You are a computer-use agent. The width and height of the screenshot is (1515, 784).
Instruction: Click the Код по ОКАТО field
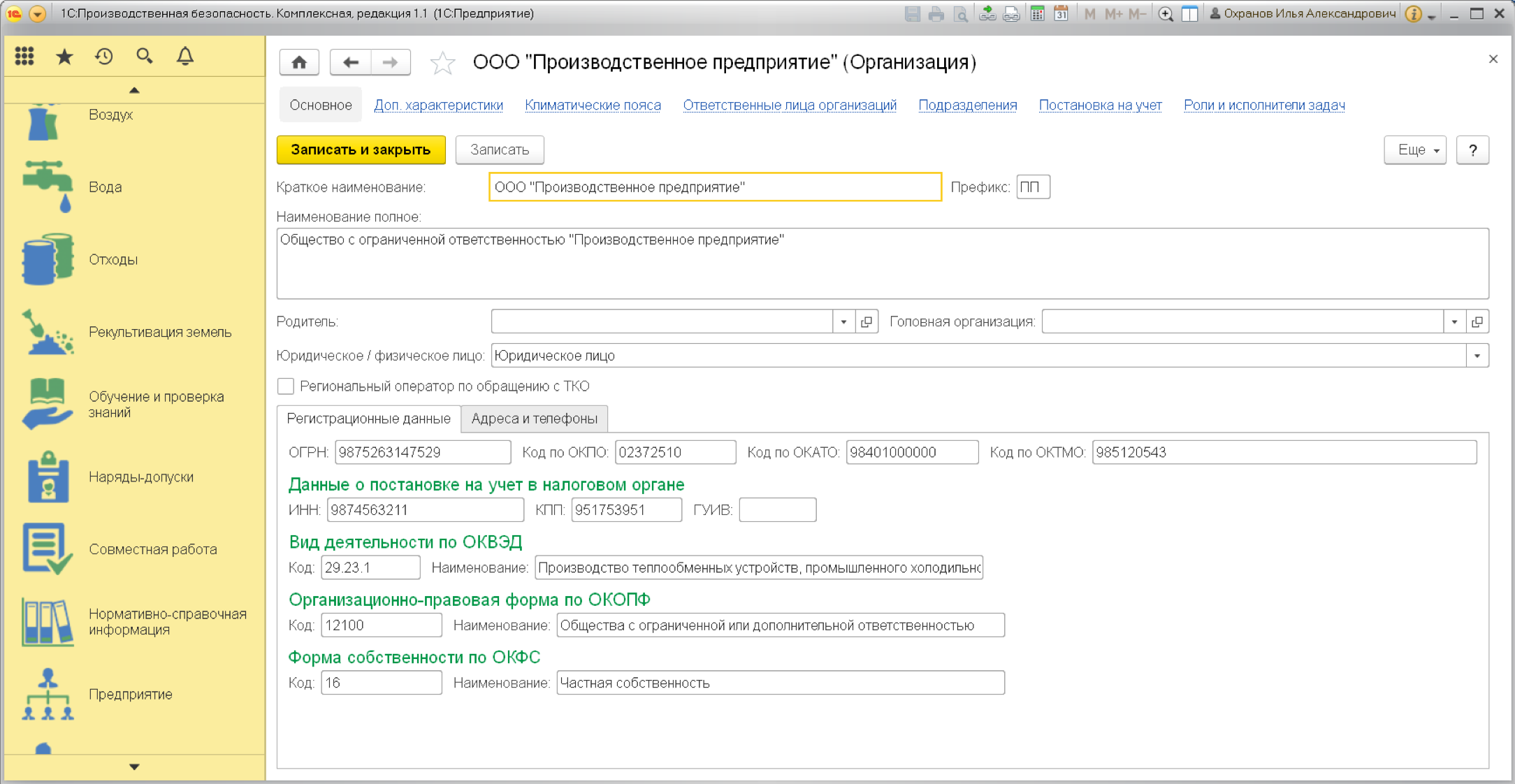912,452
